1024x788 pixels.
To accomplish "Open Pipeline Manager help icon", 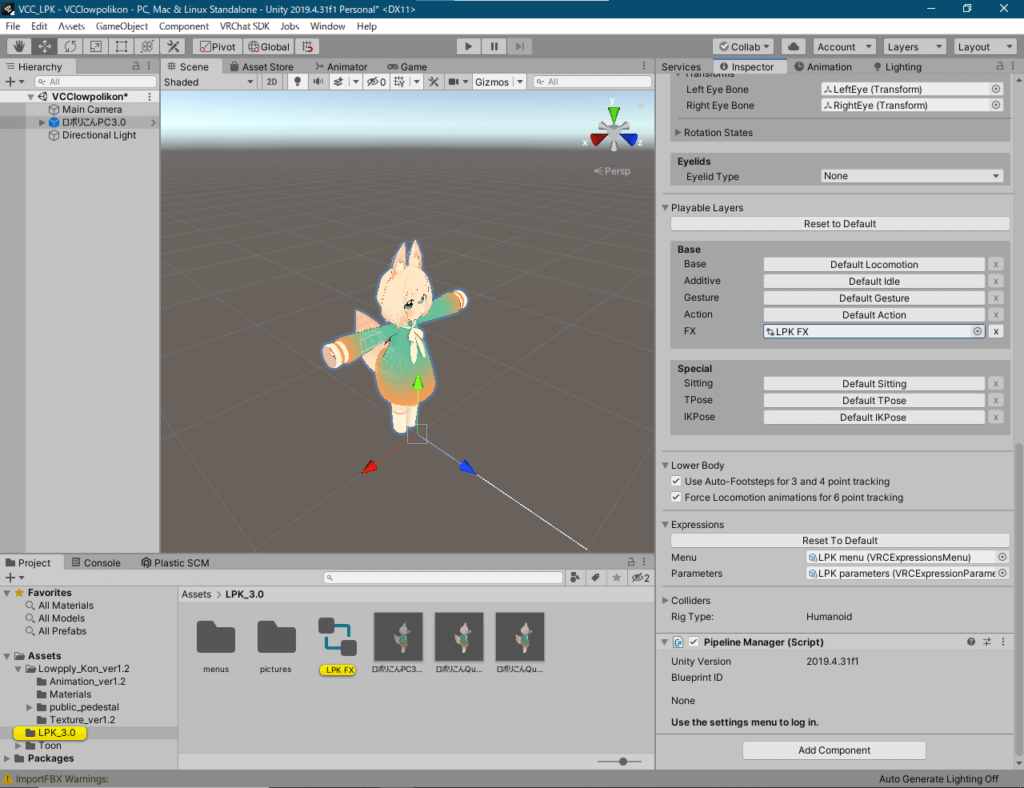I will click(971, 642).
